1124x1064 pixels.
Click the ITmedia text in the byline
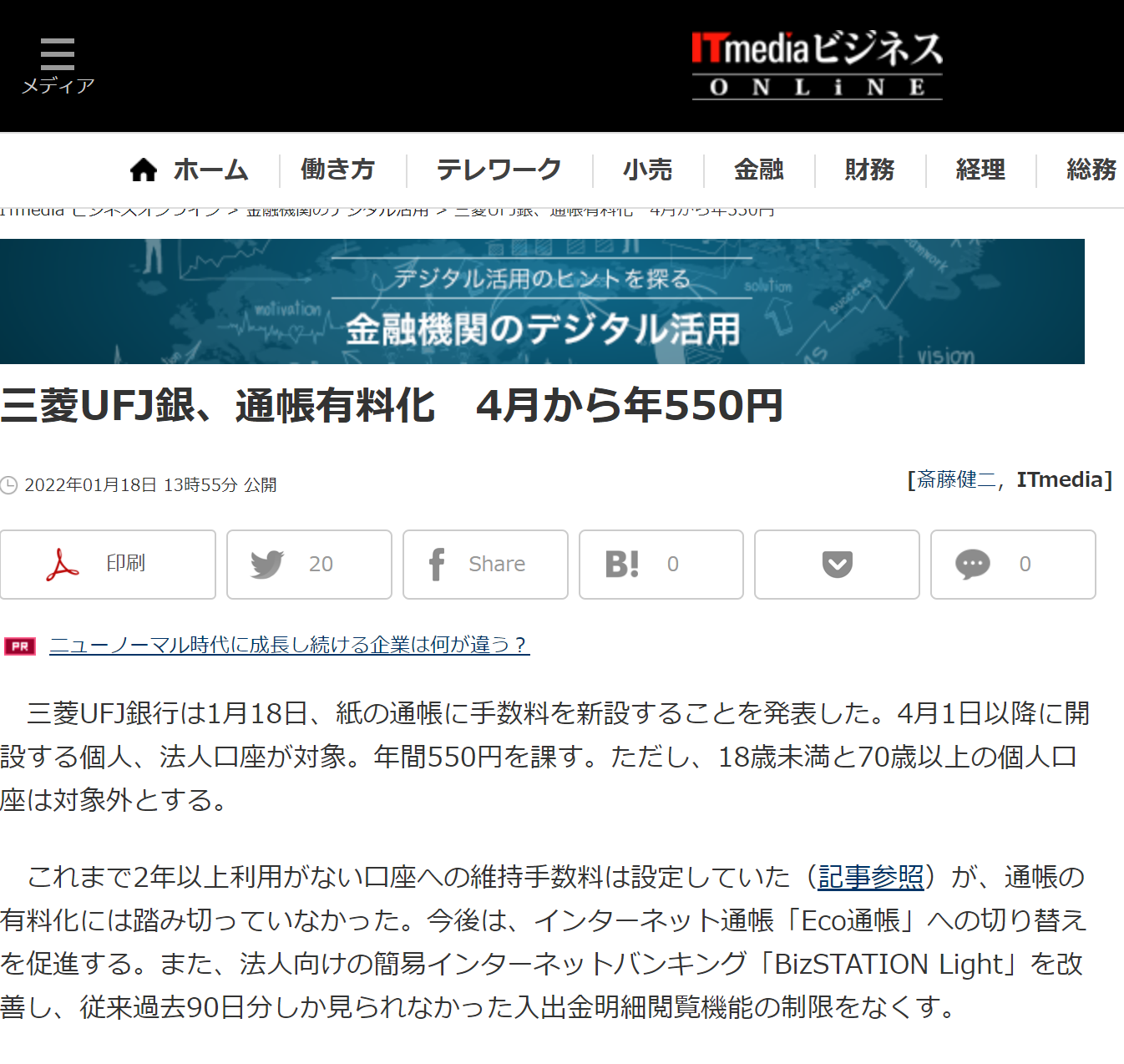click(1060, 479)
